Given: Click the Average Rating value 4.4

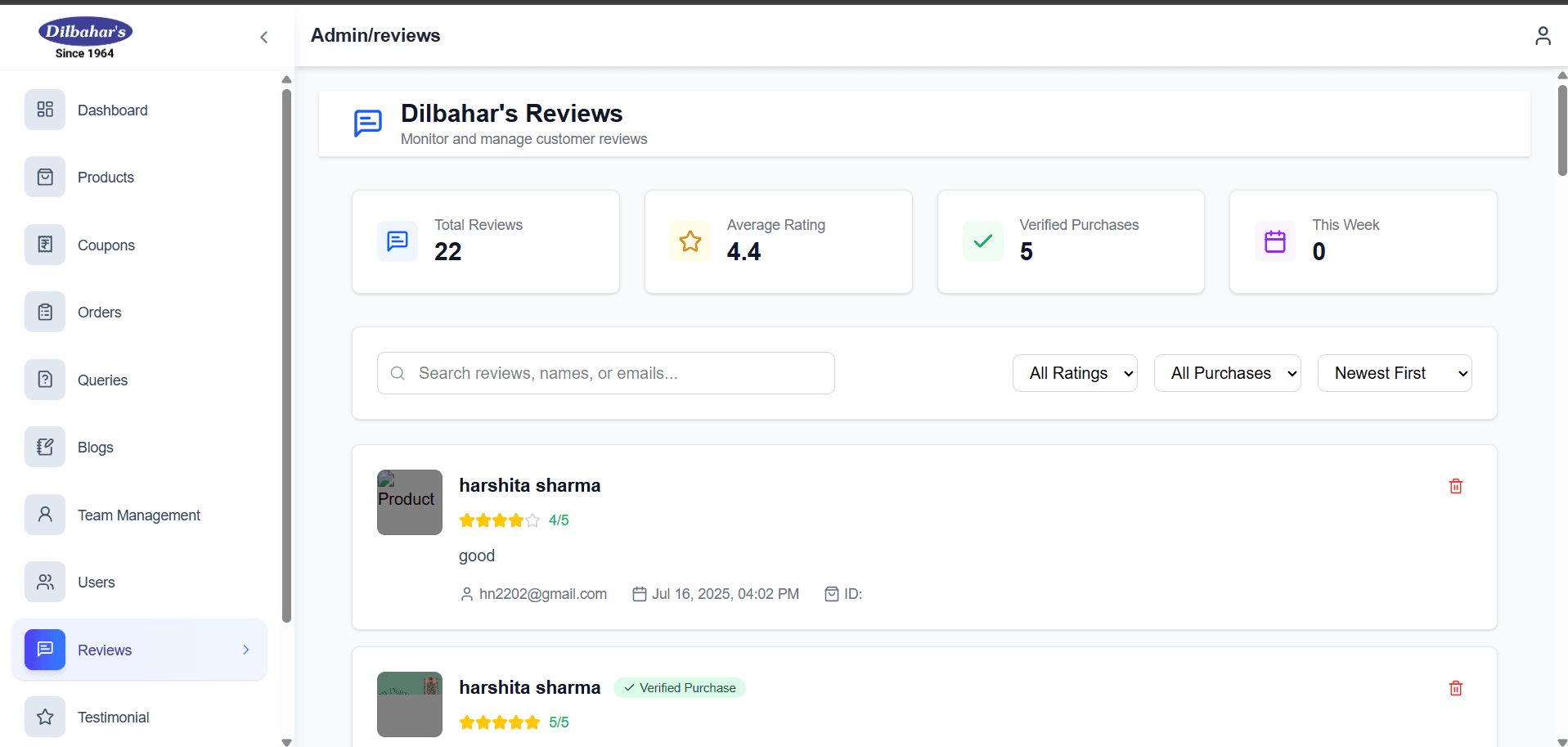Looking at the screenshot, I should coord(744,251).
